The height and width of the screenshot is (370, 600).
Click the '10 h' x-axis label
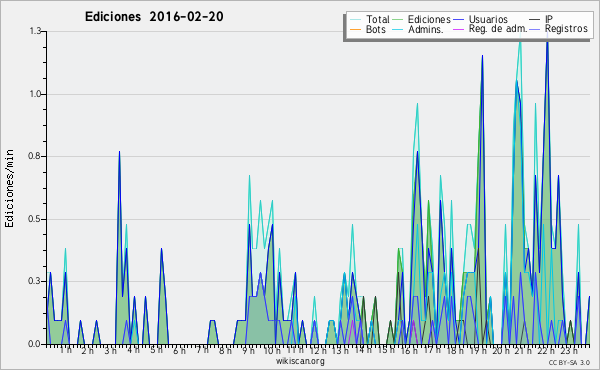[x=272, y=351]
